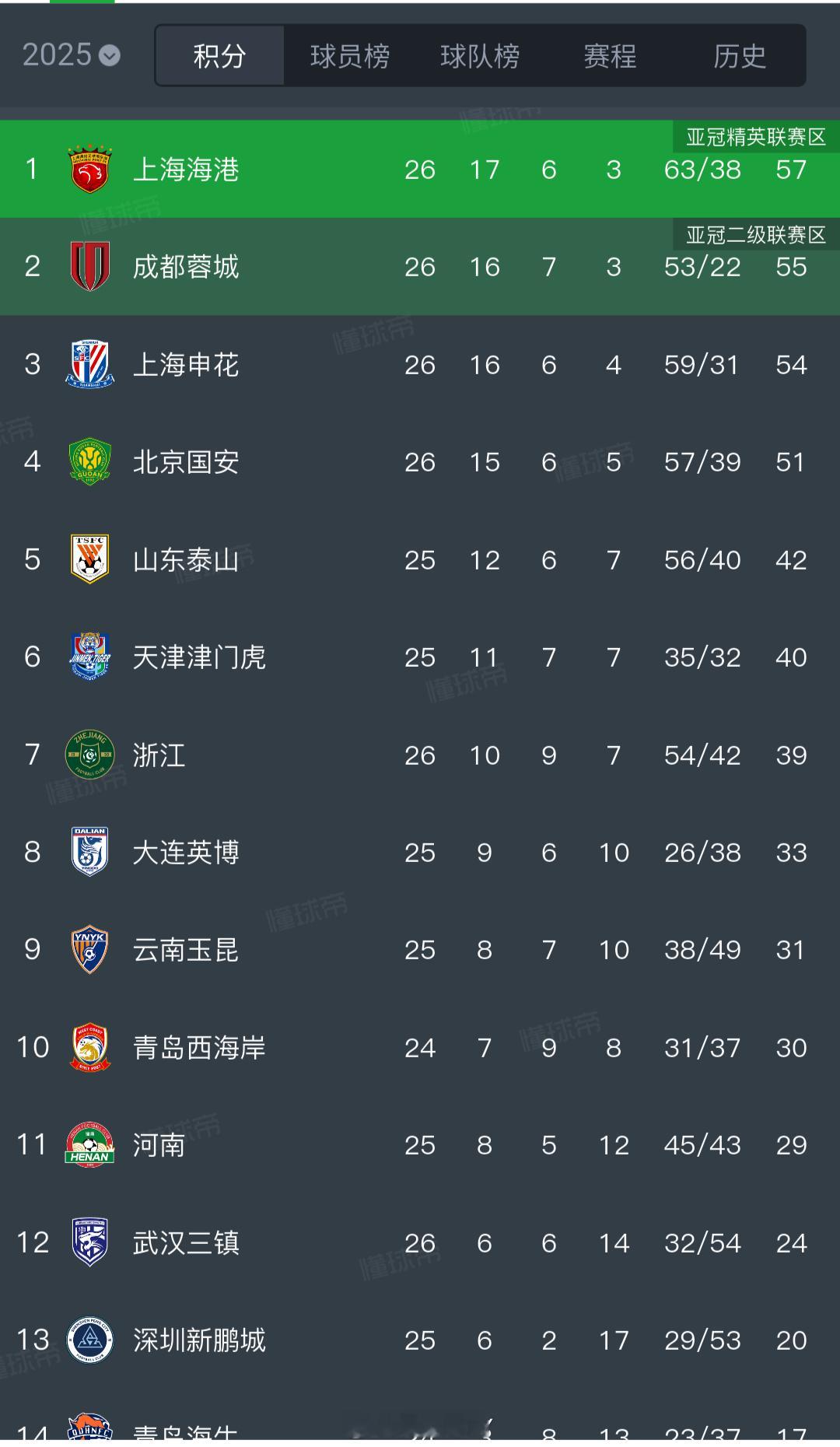Viewport: 840px width, 1447px height.
Task: Tap the 浙江 round green emblem
Action: pyautogui.click(x=90, y=755)
